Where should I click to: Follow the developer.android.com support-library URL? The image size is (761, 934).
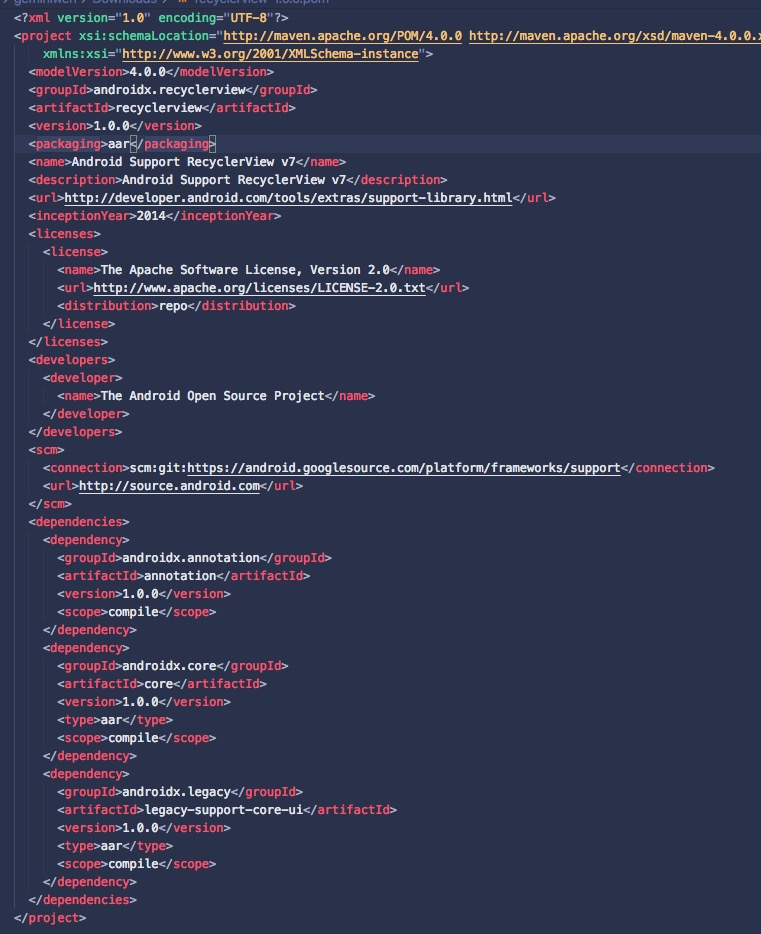click(x=288, y=198)
